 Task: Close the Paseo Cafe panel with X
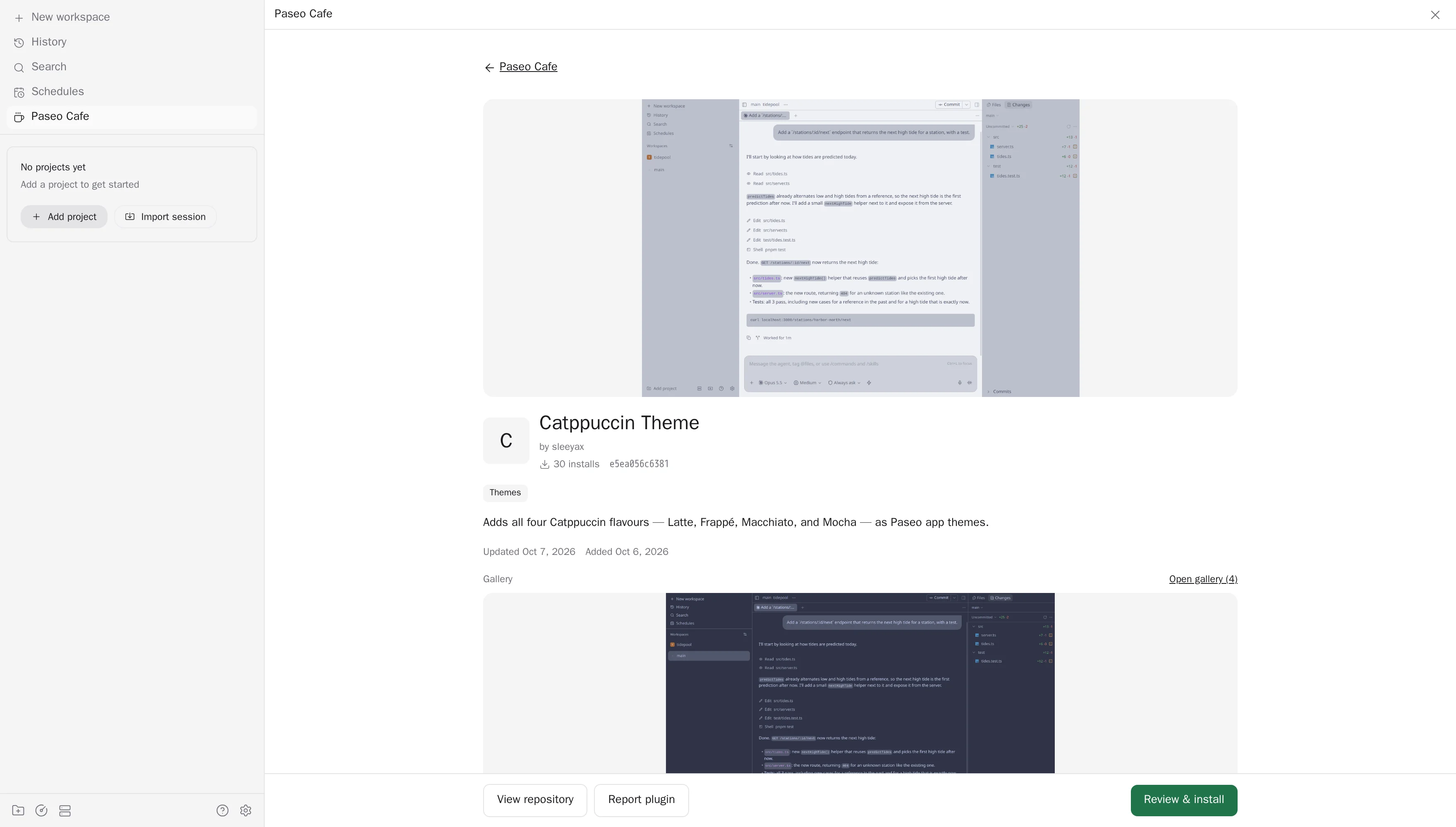click(x=1435, y=15)
